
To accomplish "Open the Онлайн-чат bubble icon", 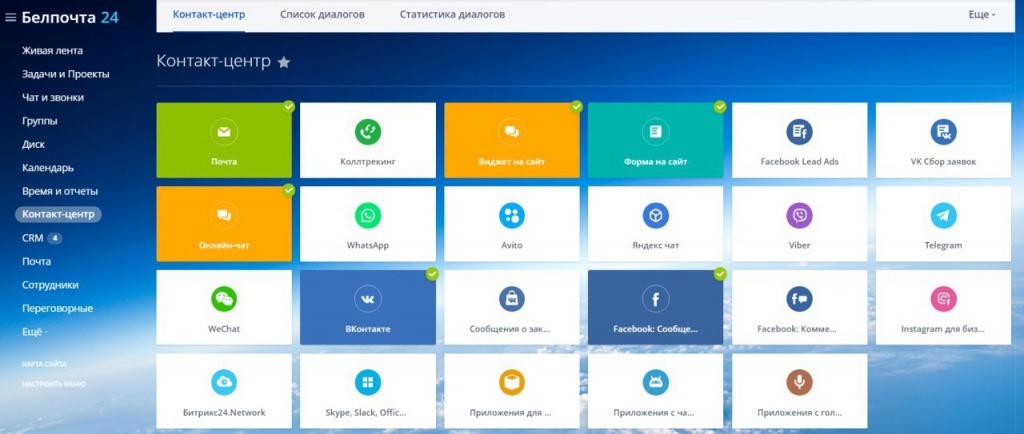I will pyautogui.click(x=224, y=215).
